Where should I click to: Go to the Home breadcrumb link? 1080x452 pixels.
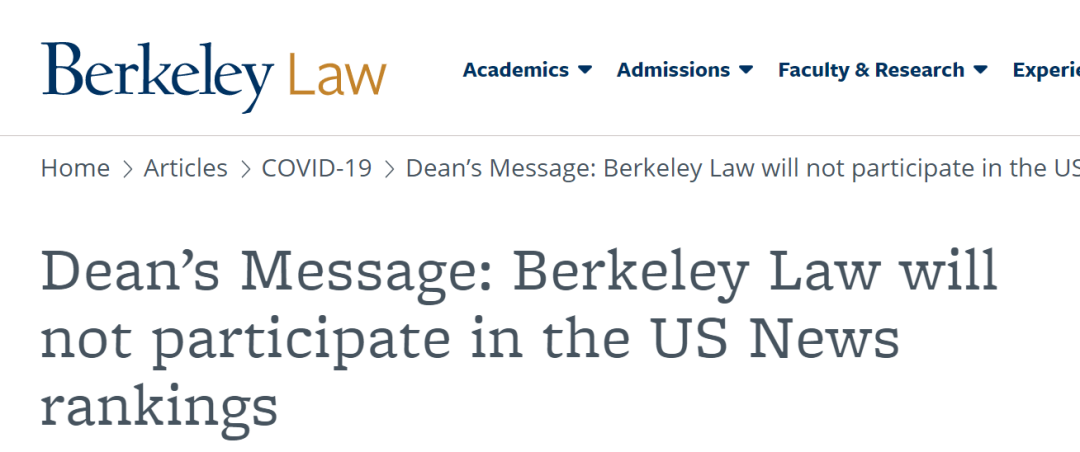click(x=75, y=168)
